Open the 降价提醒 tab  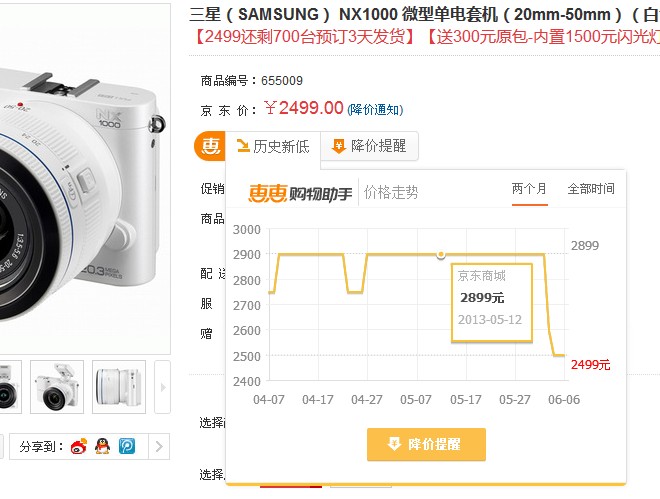(370, 146)
